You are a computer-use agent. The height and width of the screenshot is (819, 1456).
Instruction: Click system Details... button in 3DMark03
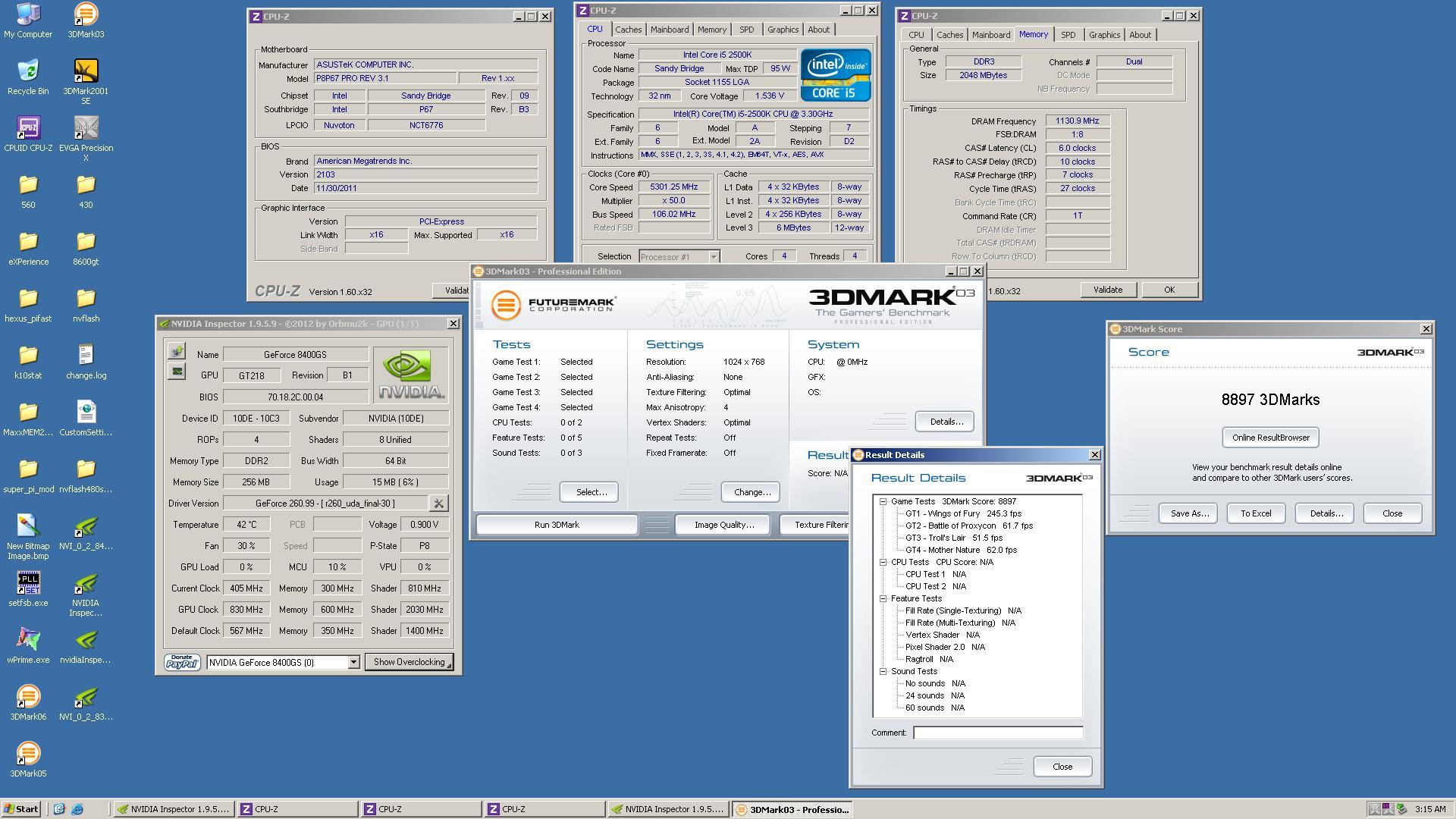945,422
